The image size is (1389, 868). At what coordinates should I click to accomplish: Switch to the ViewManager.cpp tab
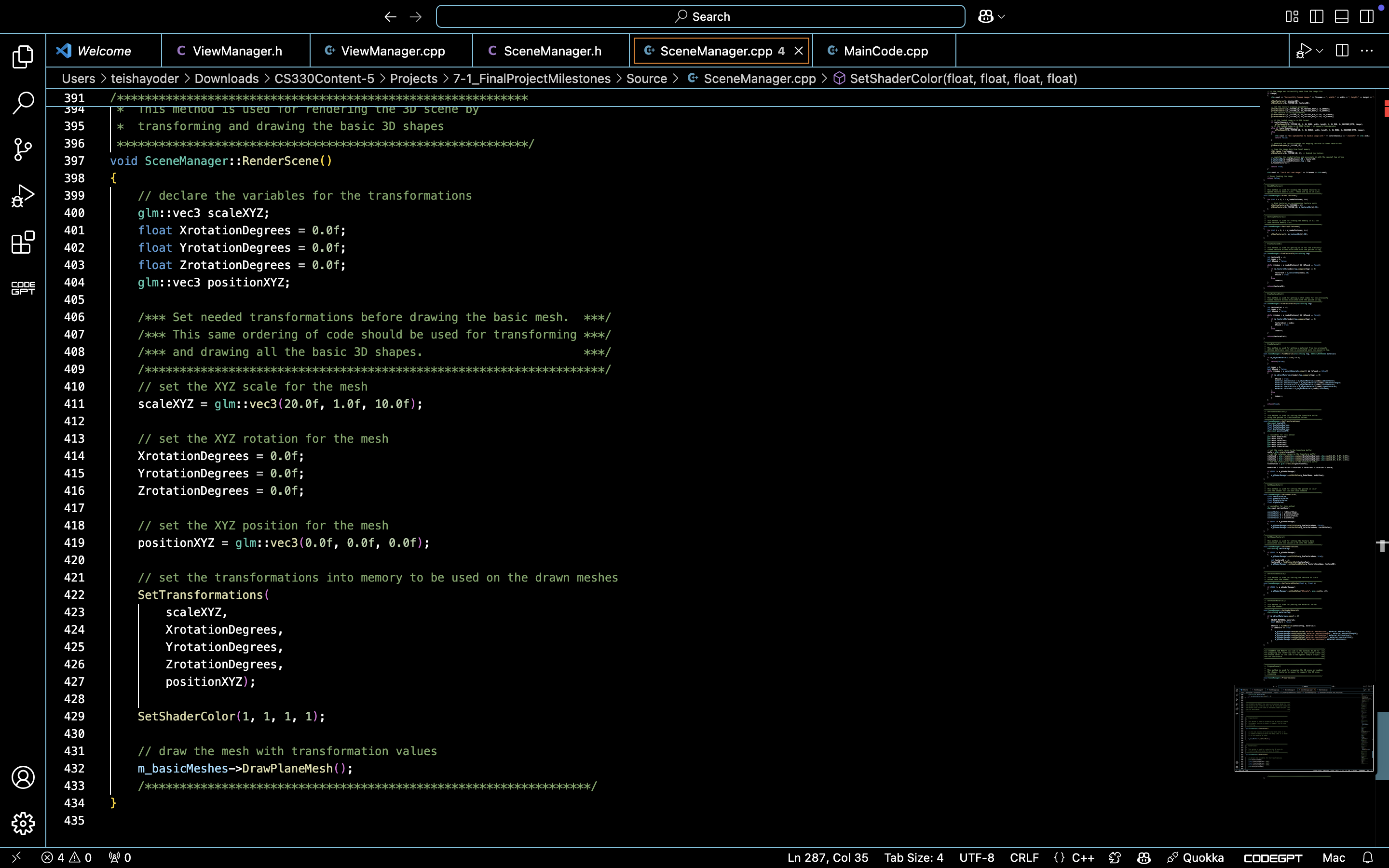coord(393,51)
